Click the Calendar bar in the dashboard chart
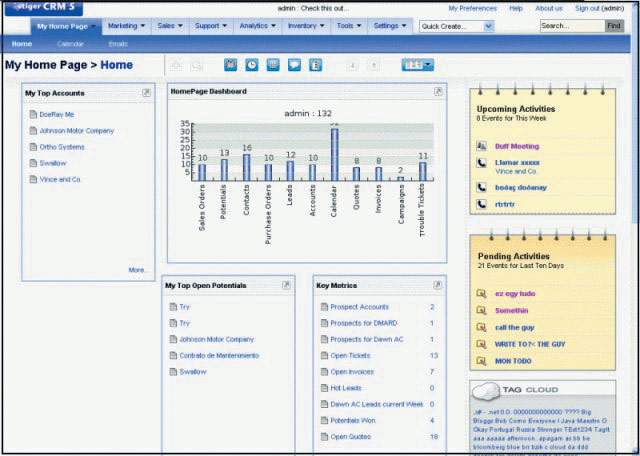 335,154
